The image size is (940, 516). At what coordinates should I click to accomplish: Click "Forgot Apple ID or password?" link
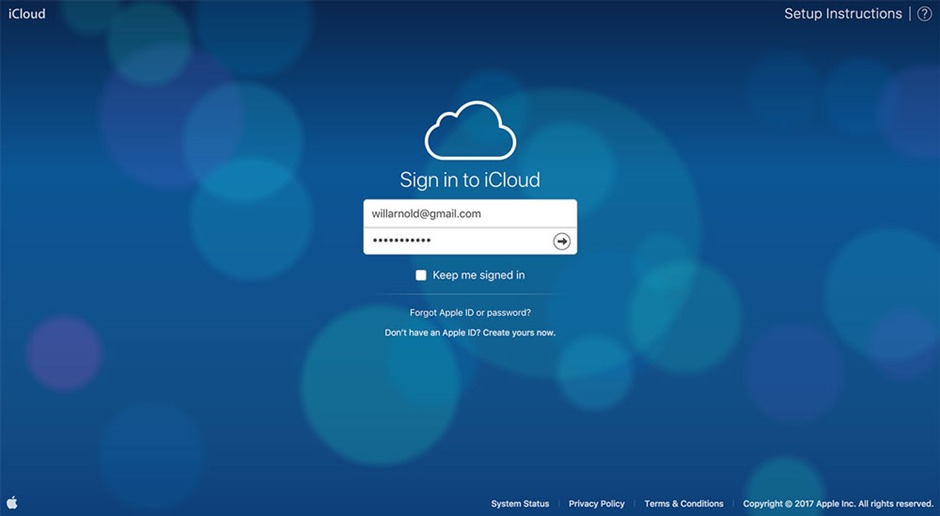click(470, 313)
